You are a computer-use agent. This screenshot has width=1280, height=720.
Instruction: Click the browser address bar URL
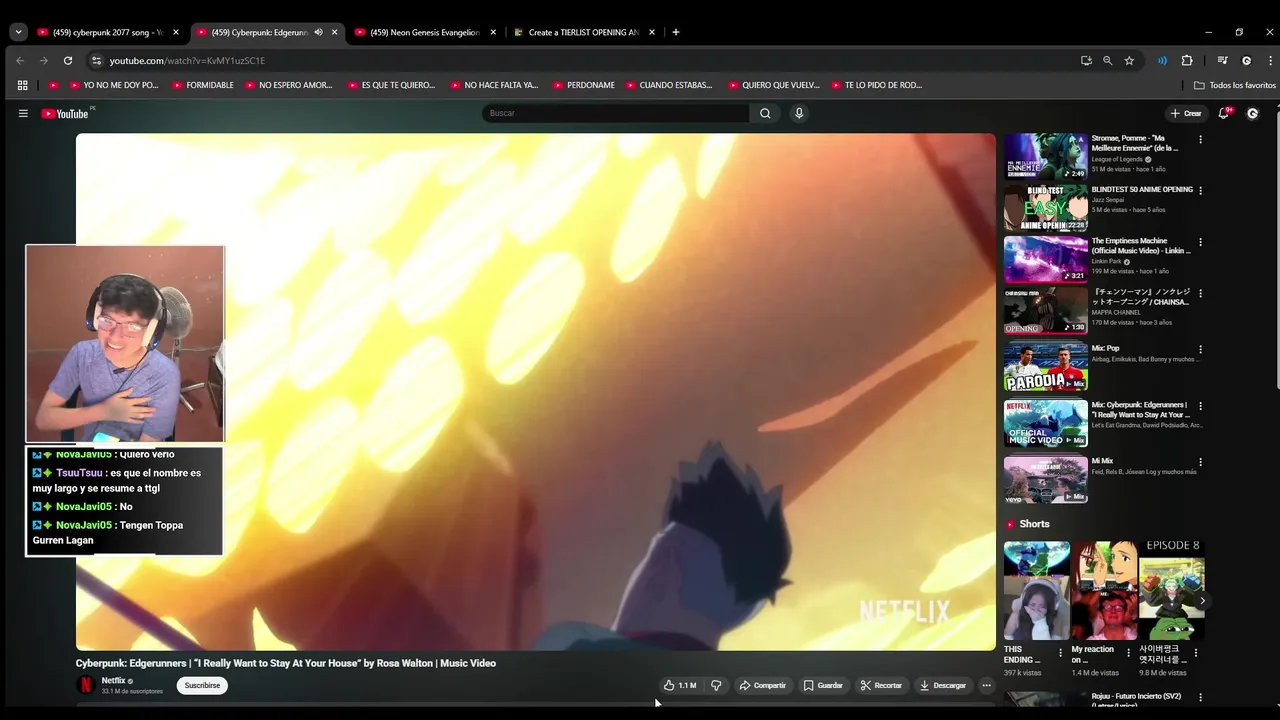pyautogui.click(x=187, y=60)
